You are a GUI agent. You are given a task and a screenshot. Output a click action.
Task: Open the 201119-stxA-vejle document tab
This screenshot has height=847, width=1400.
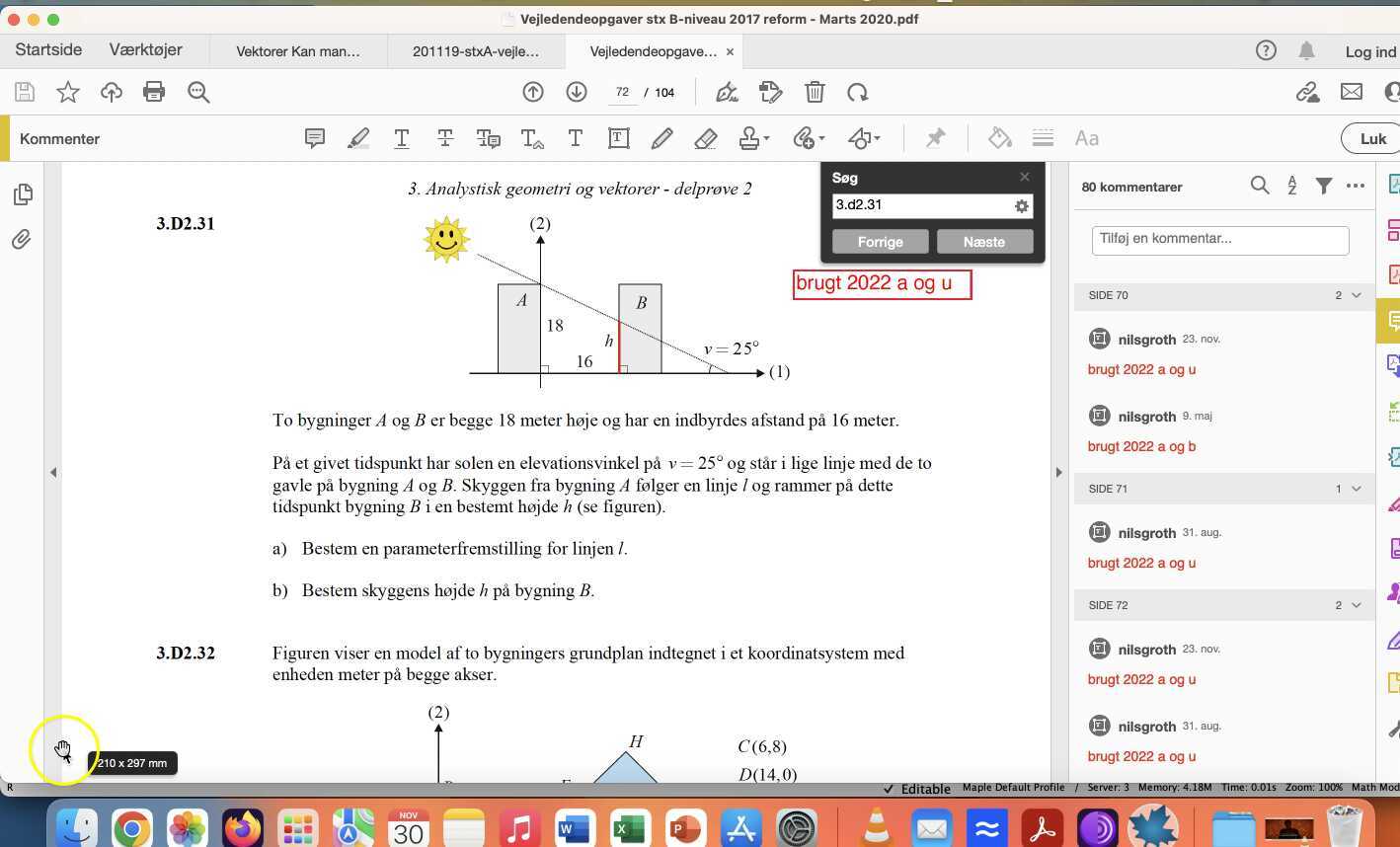[x=476, y=51]
